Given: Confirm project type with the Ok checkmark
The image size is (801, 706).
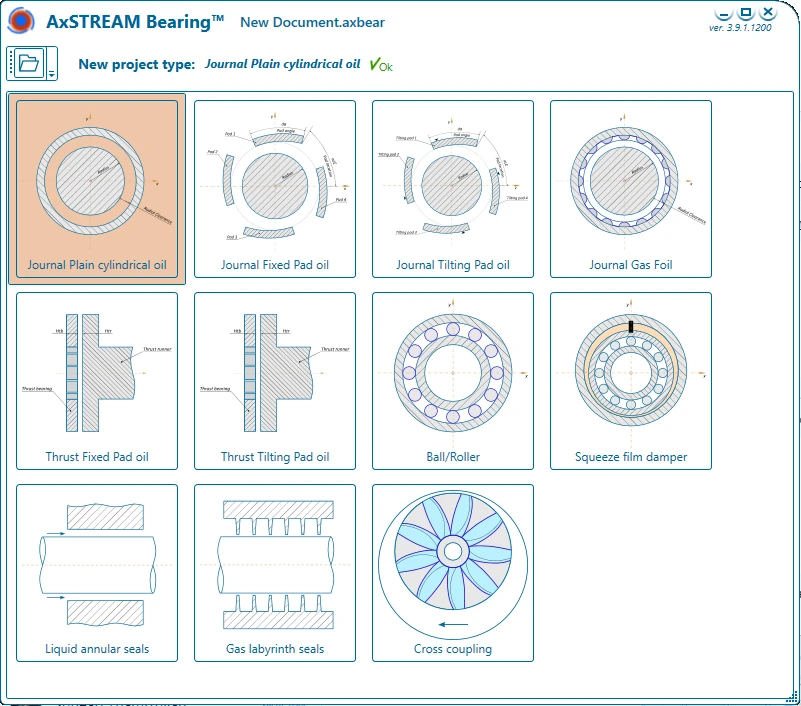Looking at the screenshot, I should tap(381, 65).
